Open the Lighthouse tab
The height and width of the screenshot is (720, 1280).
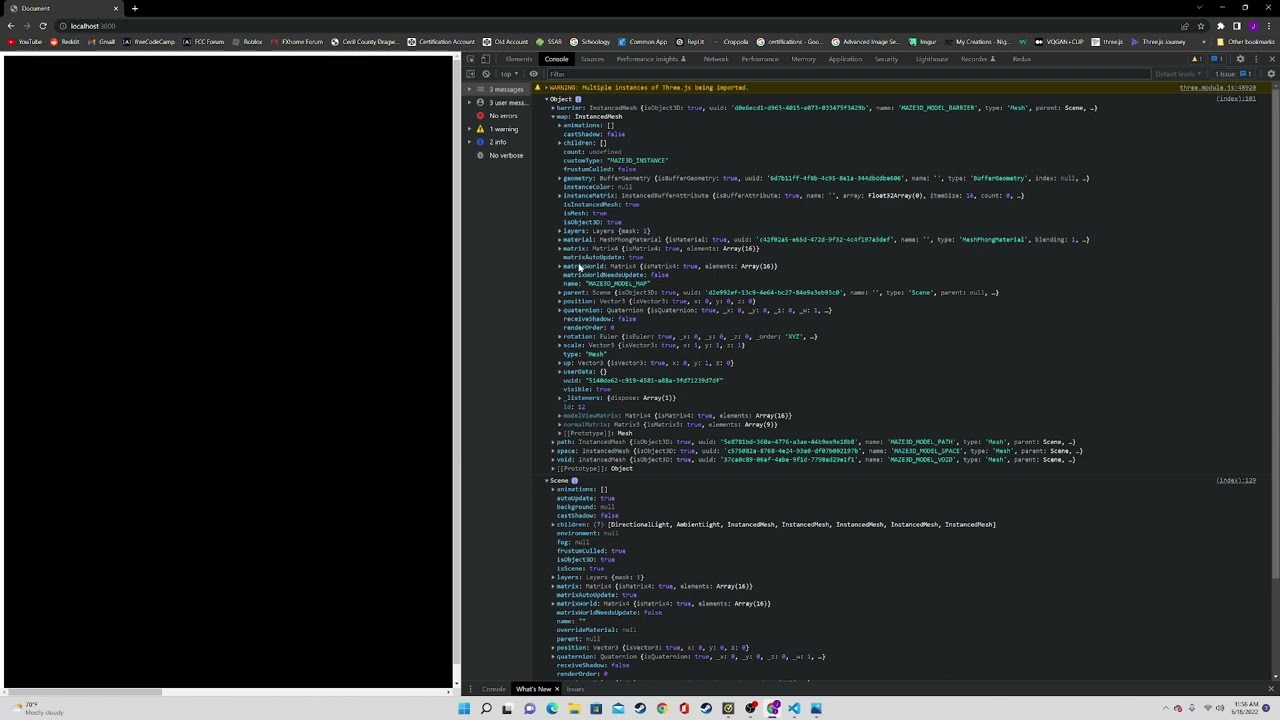(x=932, y=59)
